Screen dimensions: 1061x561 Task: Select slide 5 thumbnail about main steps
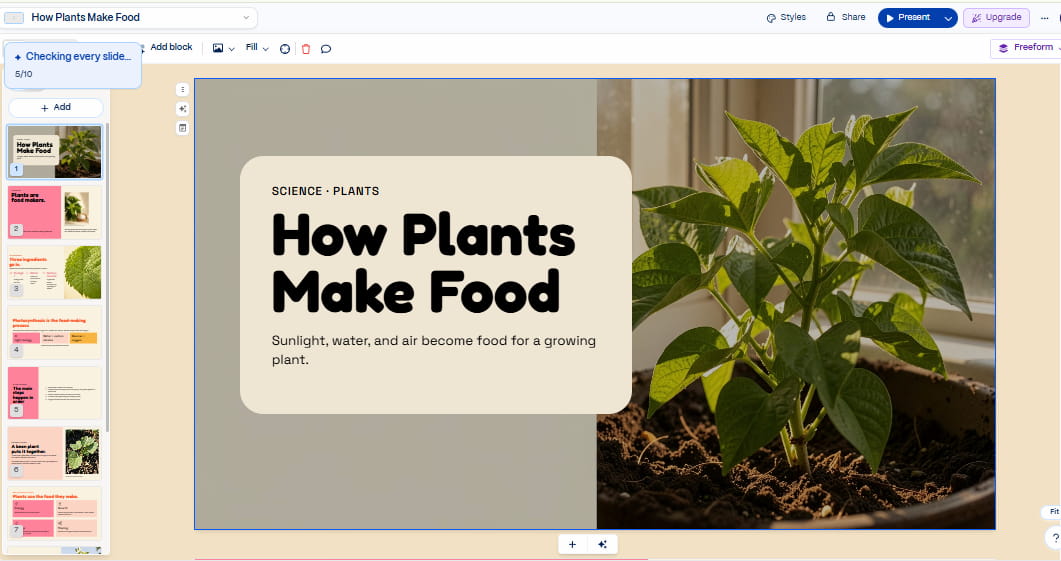tap(55, 392)
